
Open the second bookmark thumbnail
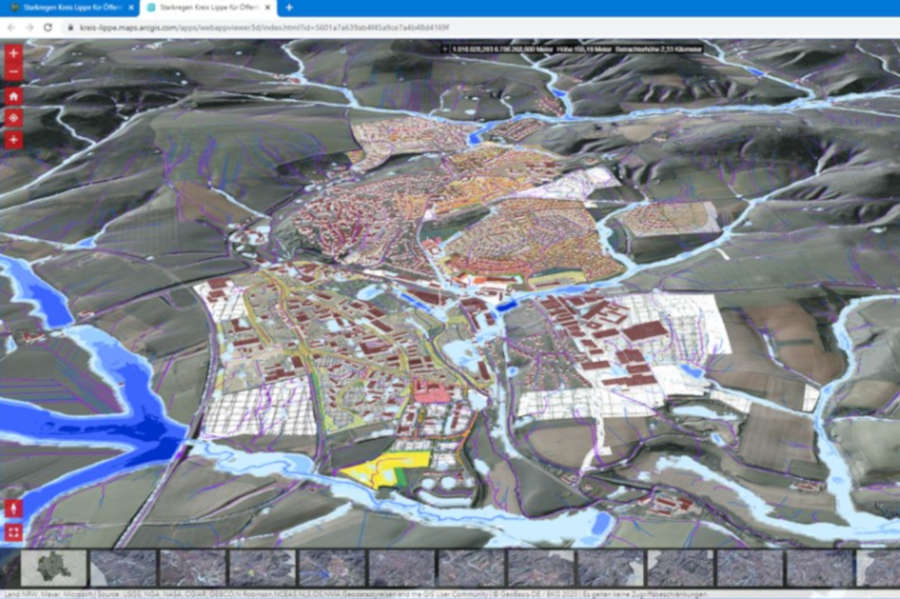click(x=123, y=568)
